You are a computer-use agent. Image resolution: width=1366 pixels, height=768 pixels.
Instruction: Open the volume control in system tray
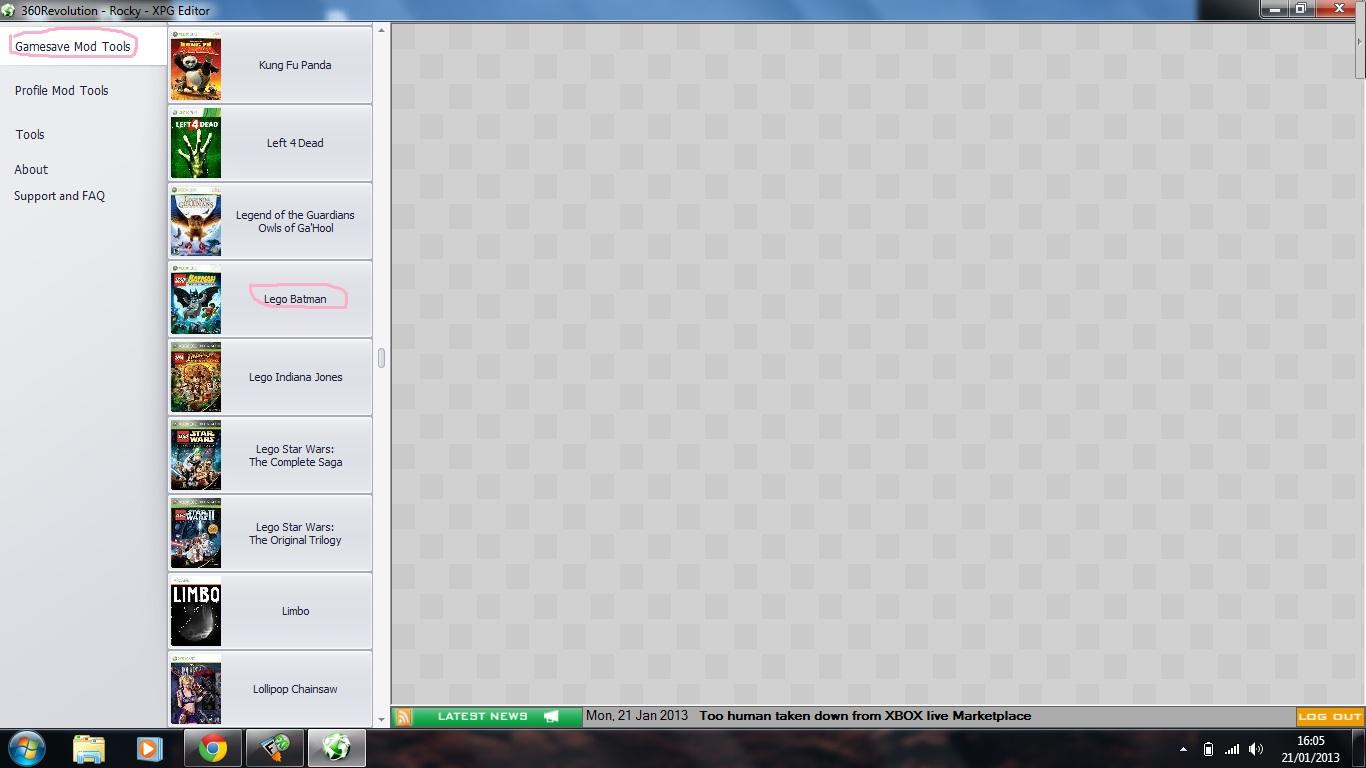pos(1256,749)
